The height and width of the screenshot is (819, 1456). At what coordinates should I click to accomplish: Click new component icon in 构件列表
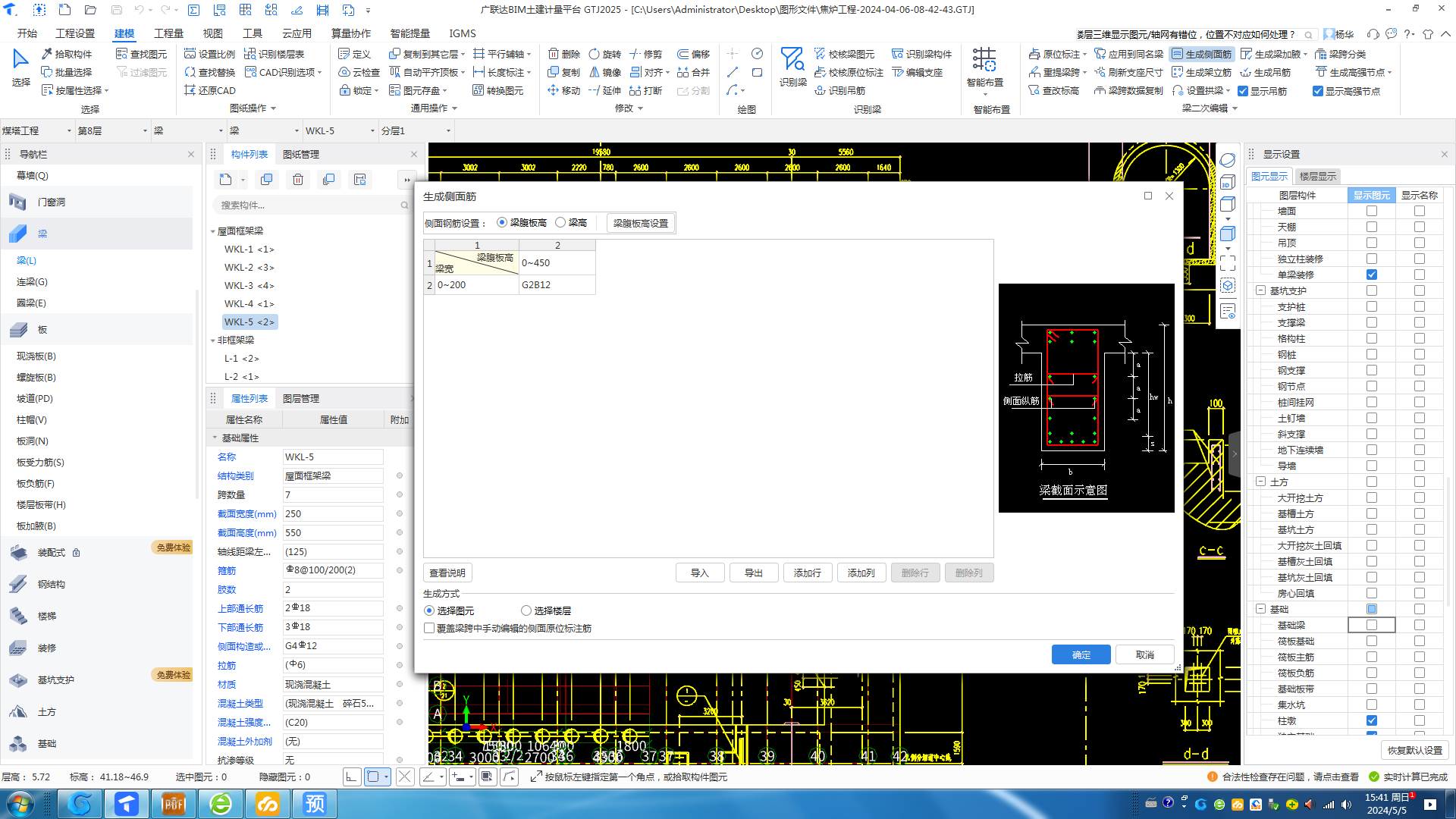pos(225,180)
